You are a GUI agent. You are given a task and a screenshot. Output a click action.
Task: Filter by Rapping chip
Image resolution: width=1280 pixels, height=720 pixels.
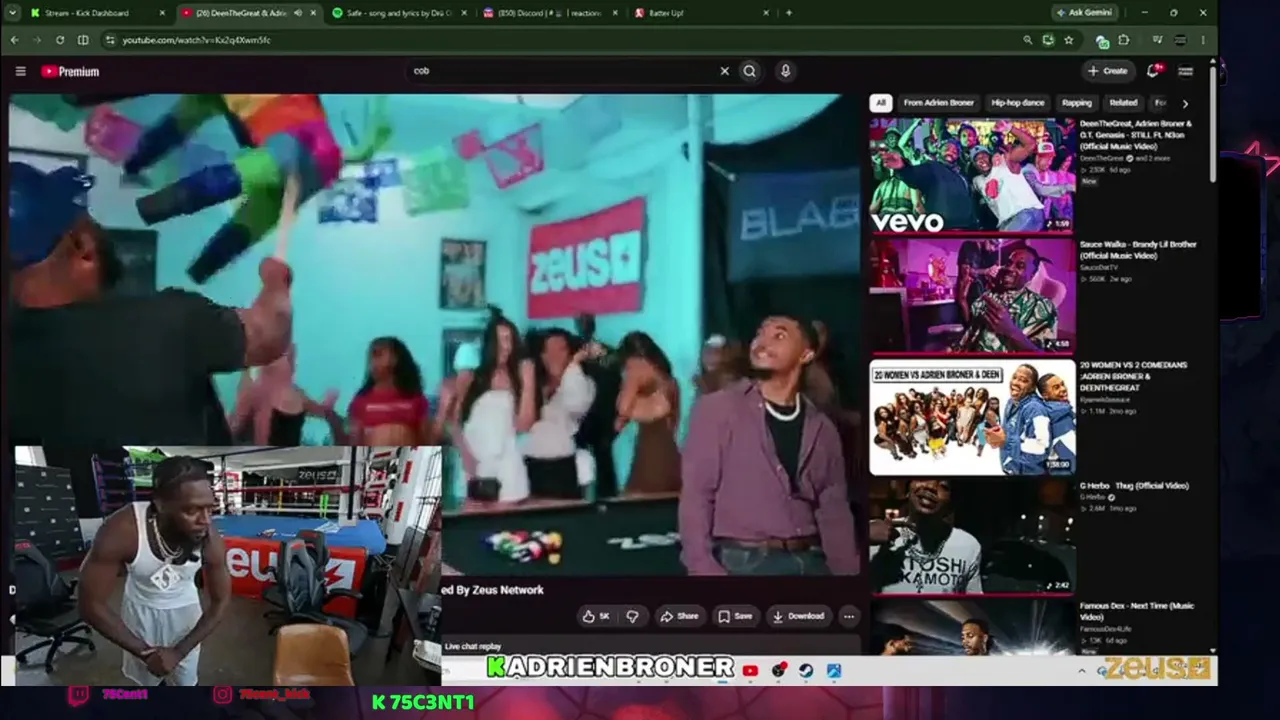coord(1077,103)
